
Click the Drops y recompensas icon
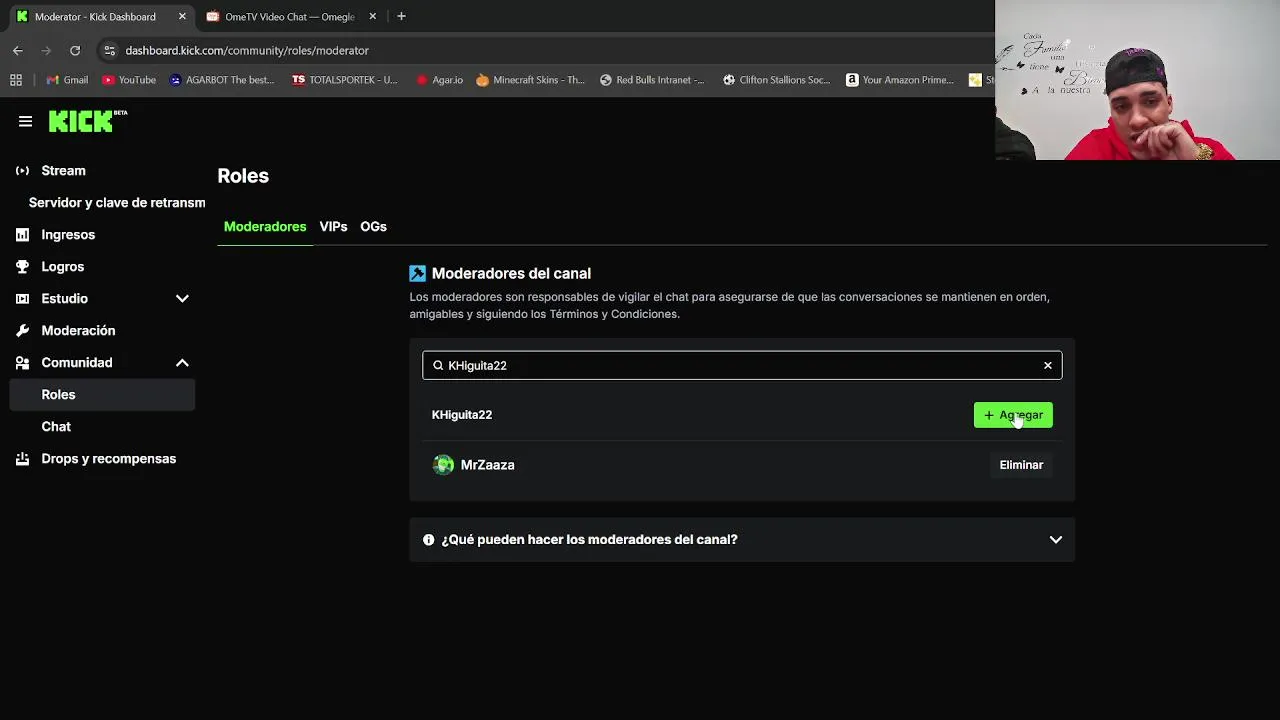(22, 459)
